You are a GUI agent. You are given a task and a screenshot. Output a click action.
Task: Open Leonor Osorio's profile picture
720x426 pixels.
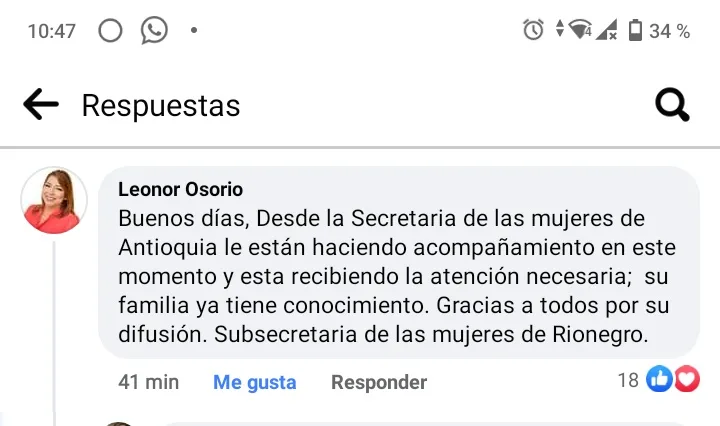(x=54, y=200)
